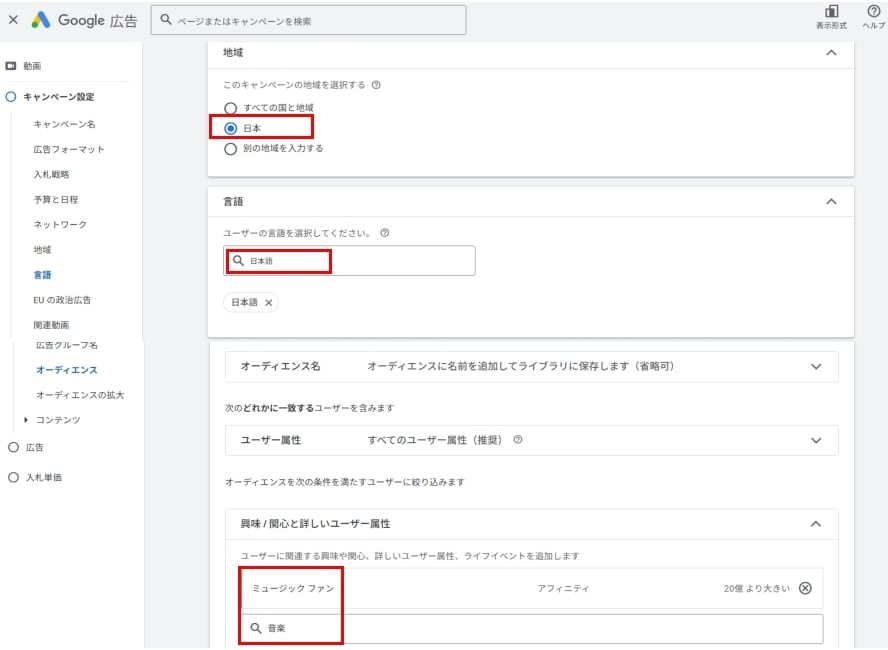This screenshot has width=888, height=650.
Task: Go to キャンペーン名 in sidebar
Action: point(64,124)
